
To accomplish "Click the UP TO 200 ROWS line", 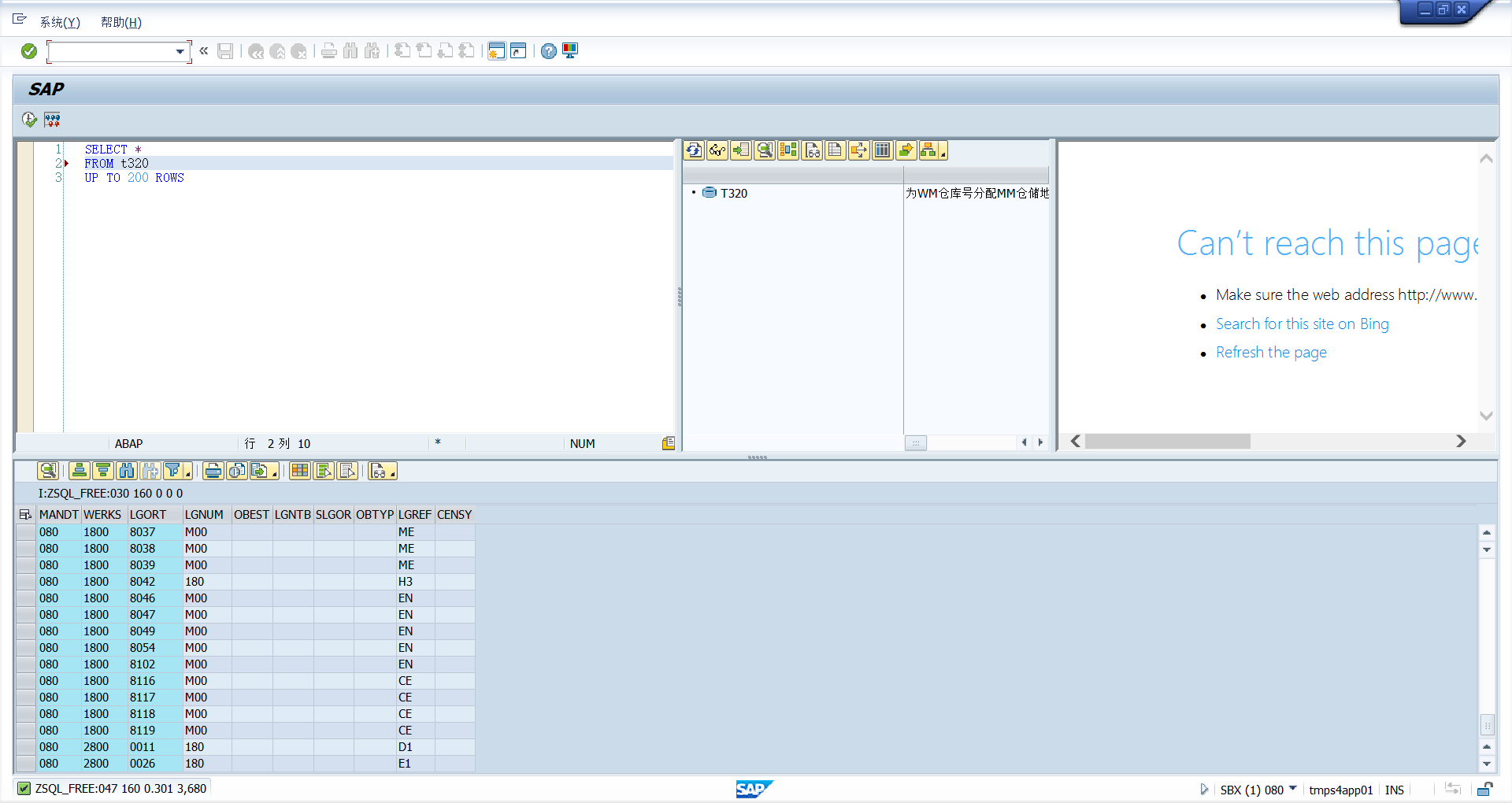I will [135, 178].
